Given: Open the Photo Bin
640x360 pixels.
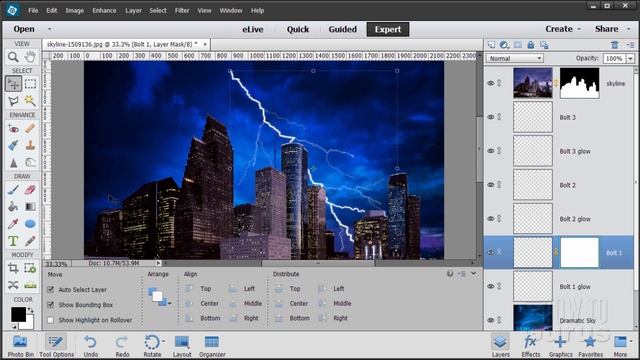Looking at the screenshot, I should [x=20, y=345].
